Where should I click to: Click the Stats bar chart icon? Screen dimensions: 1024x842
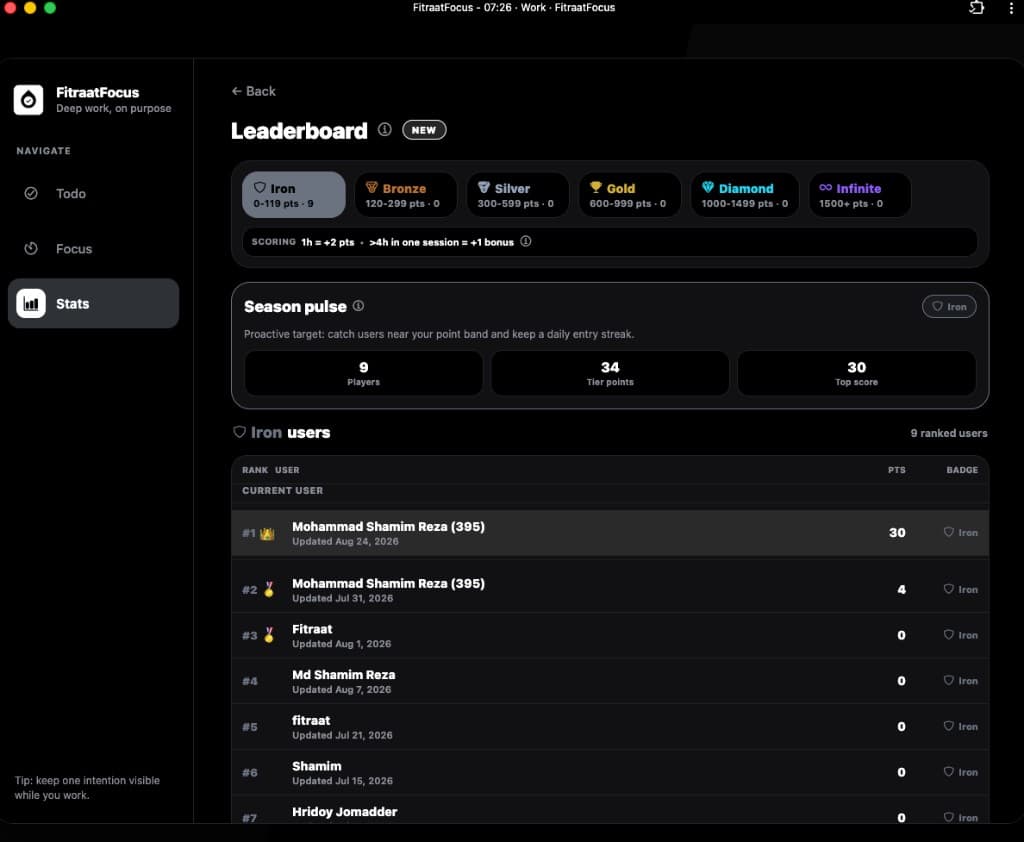coord(31,304)
